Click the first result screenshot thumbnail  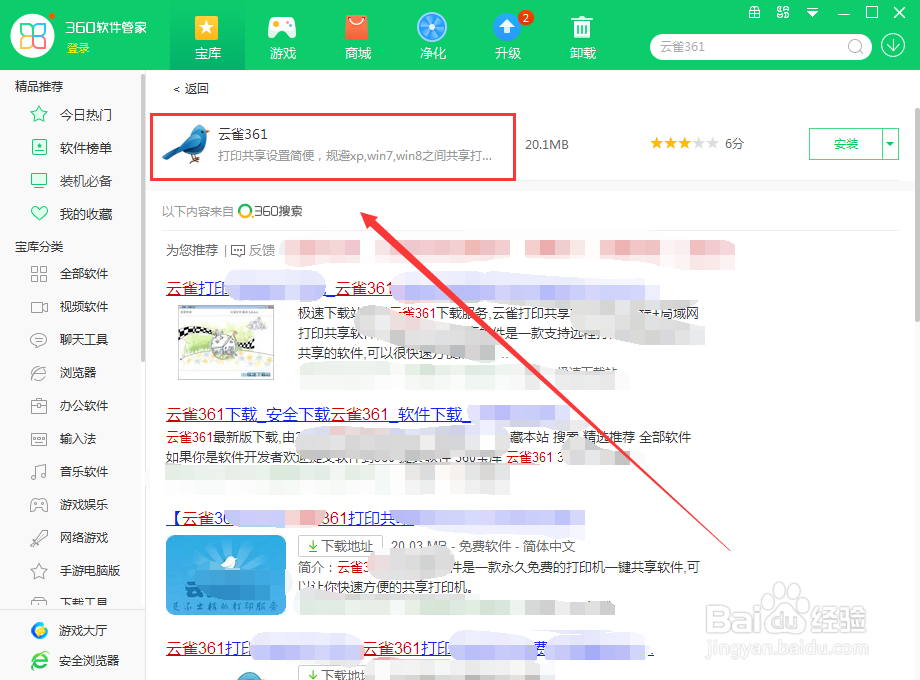pyautogui.click(x=226, y=341)
